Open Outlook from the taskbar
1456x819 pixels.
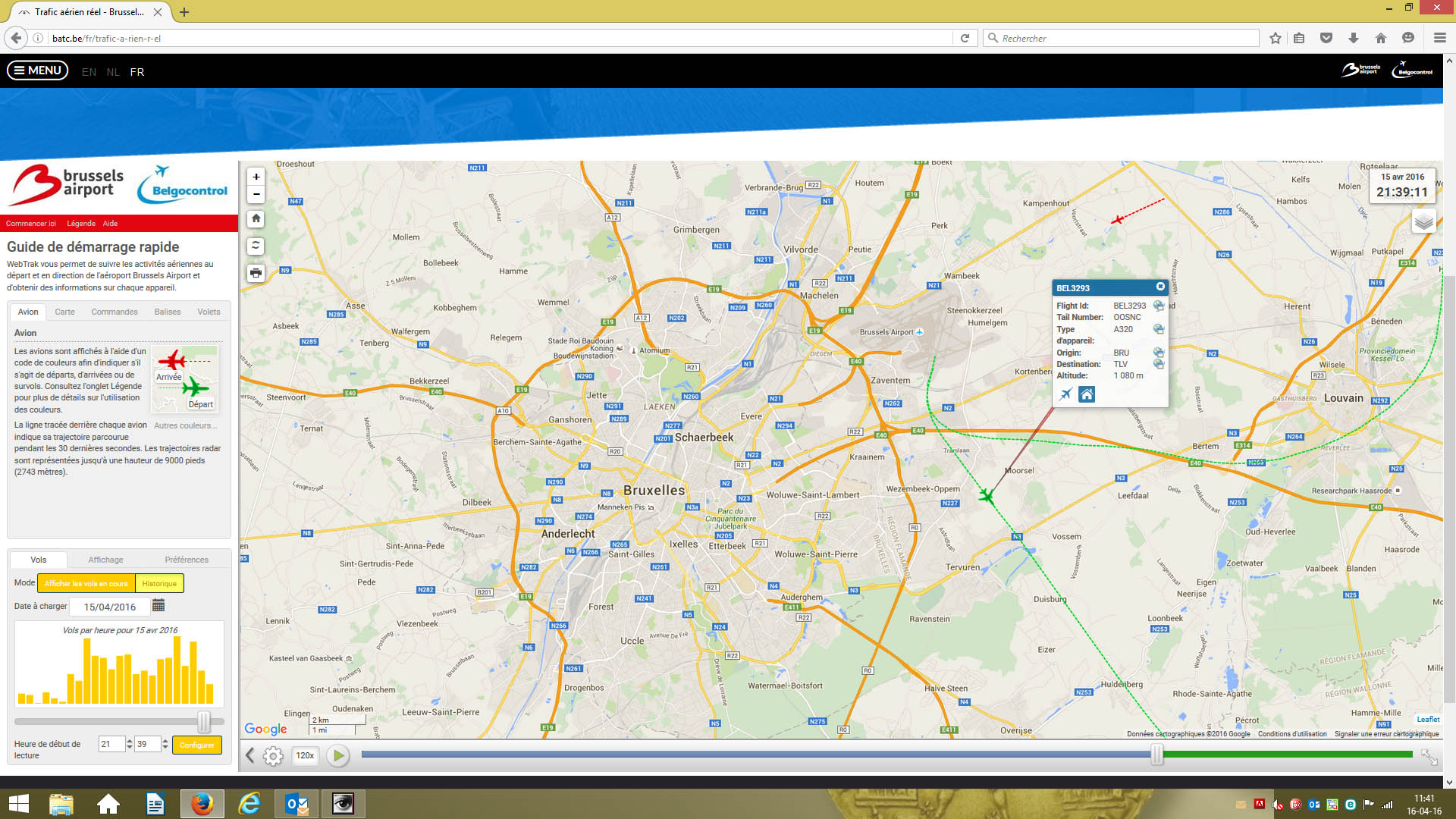click(x=297, y=804)
